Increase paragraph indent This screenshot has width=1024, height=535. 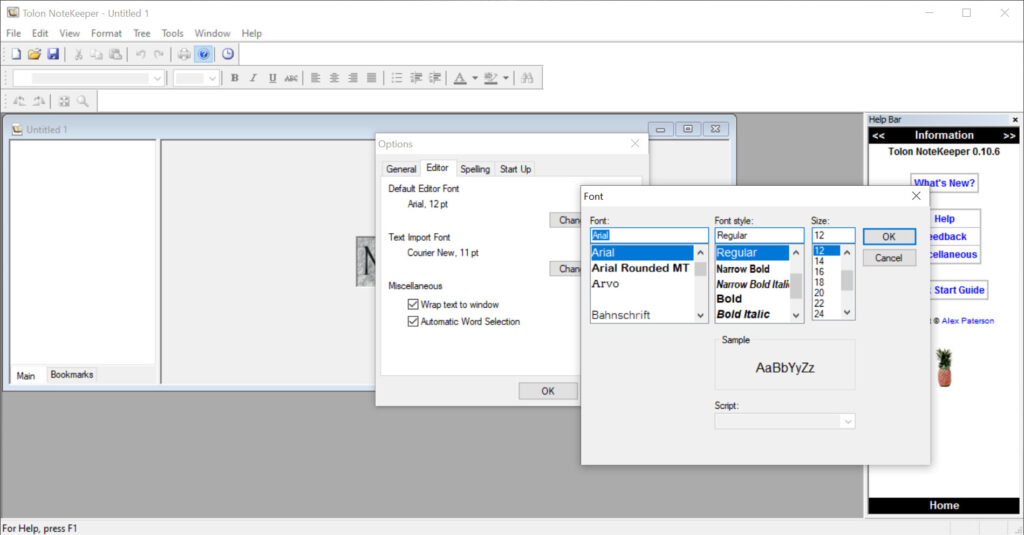(x=434, y=78)
